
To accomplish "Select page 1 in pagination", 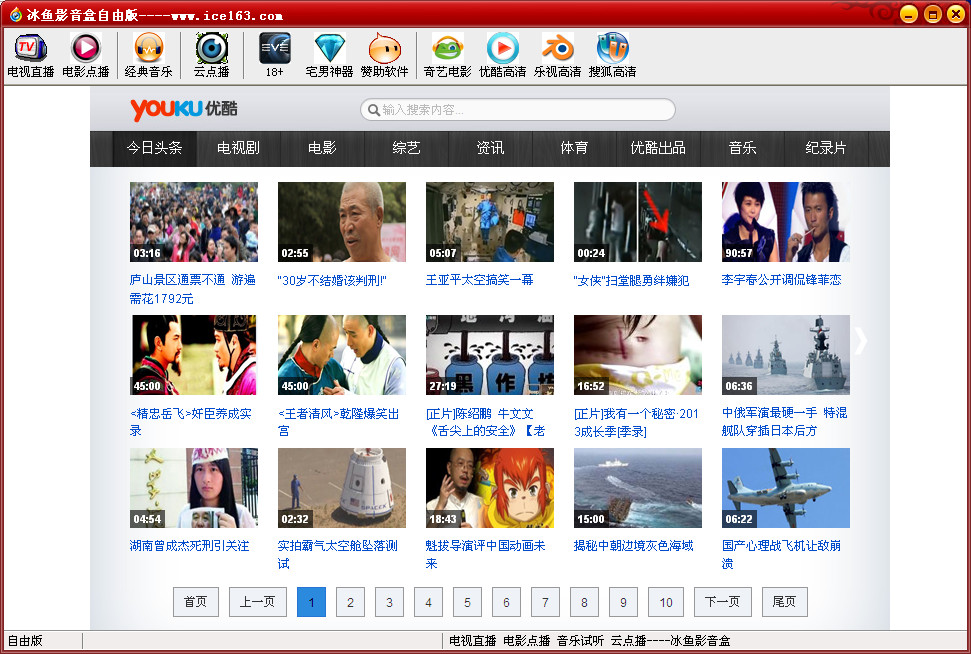I will [x=311, y=602].
